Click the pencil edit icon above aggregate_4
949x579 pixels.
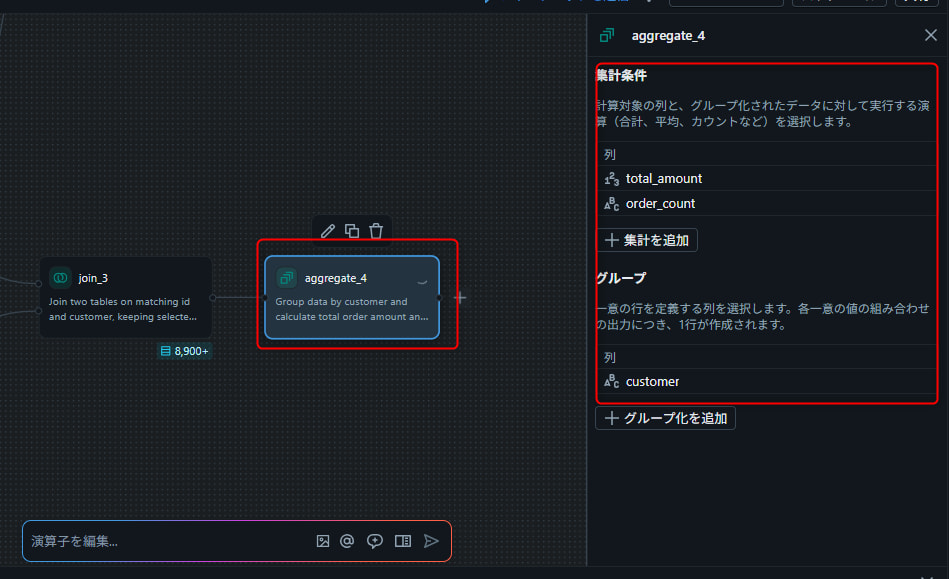(327, 231)
